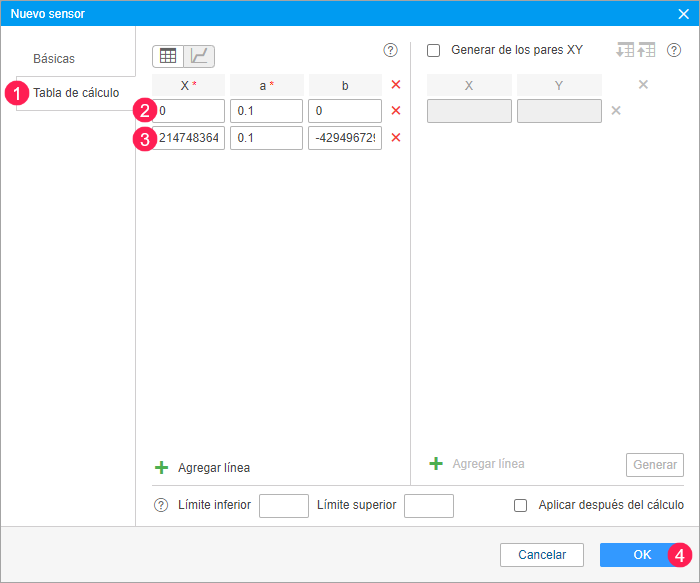Click green plus in XY pairs panel
The height and width of the screenshot is (583, 700).
tap(436, 463)
